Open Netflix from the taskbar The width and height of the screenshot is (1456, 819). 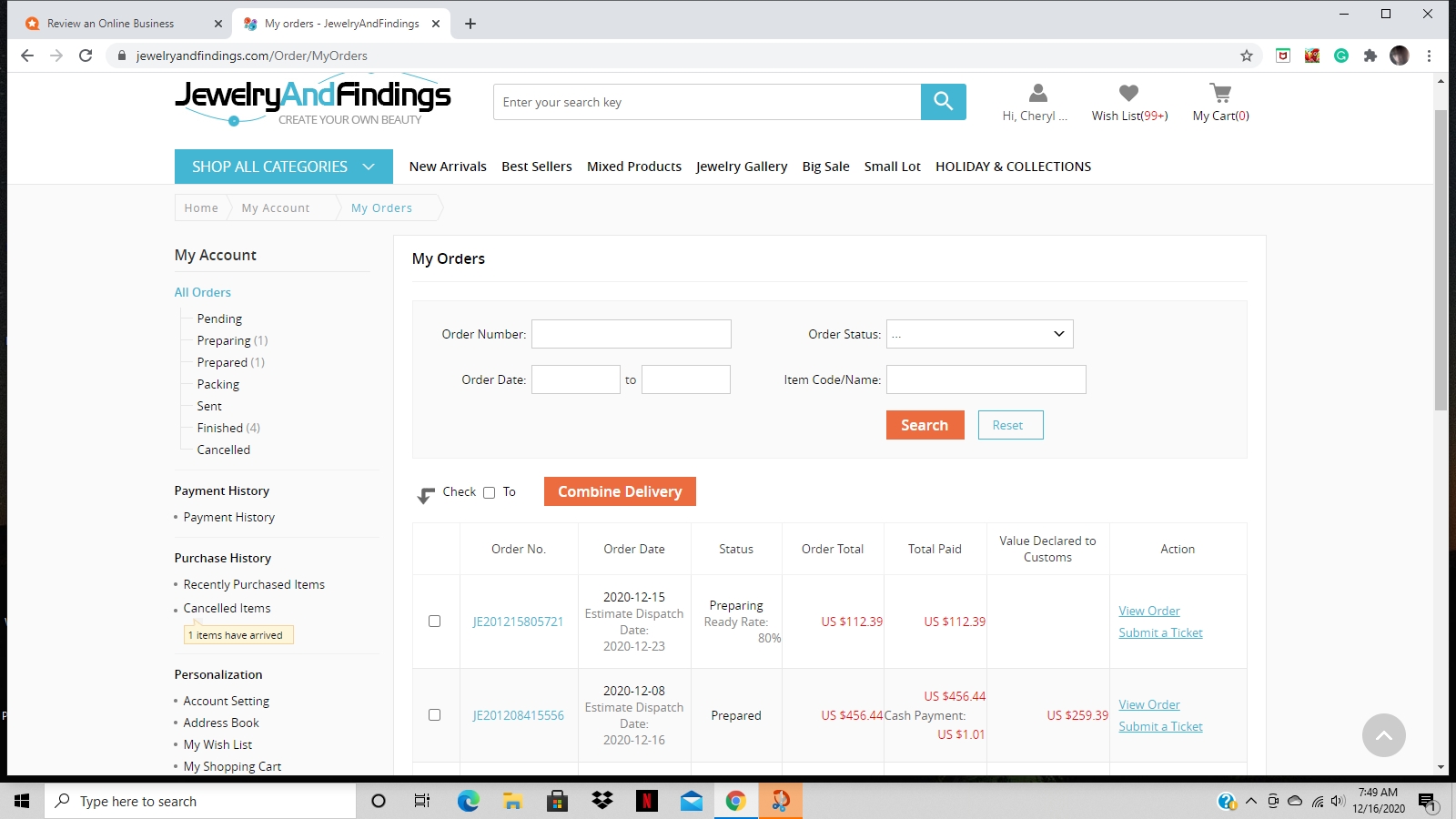647,801
